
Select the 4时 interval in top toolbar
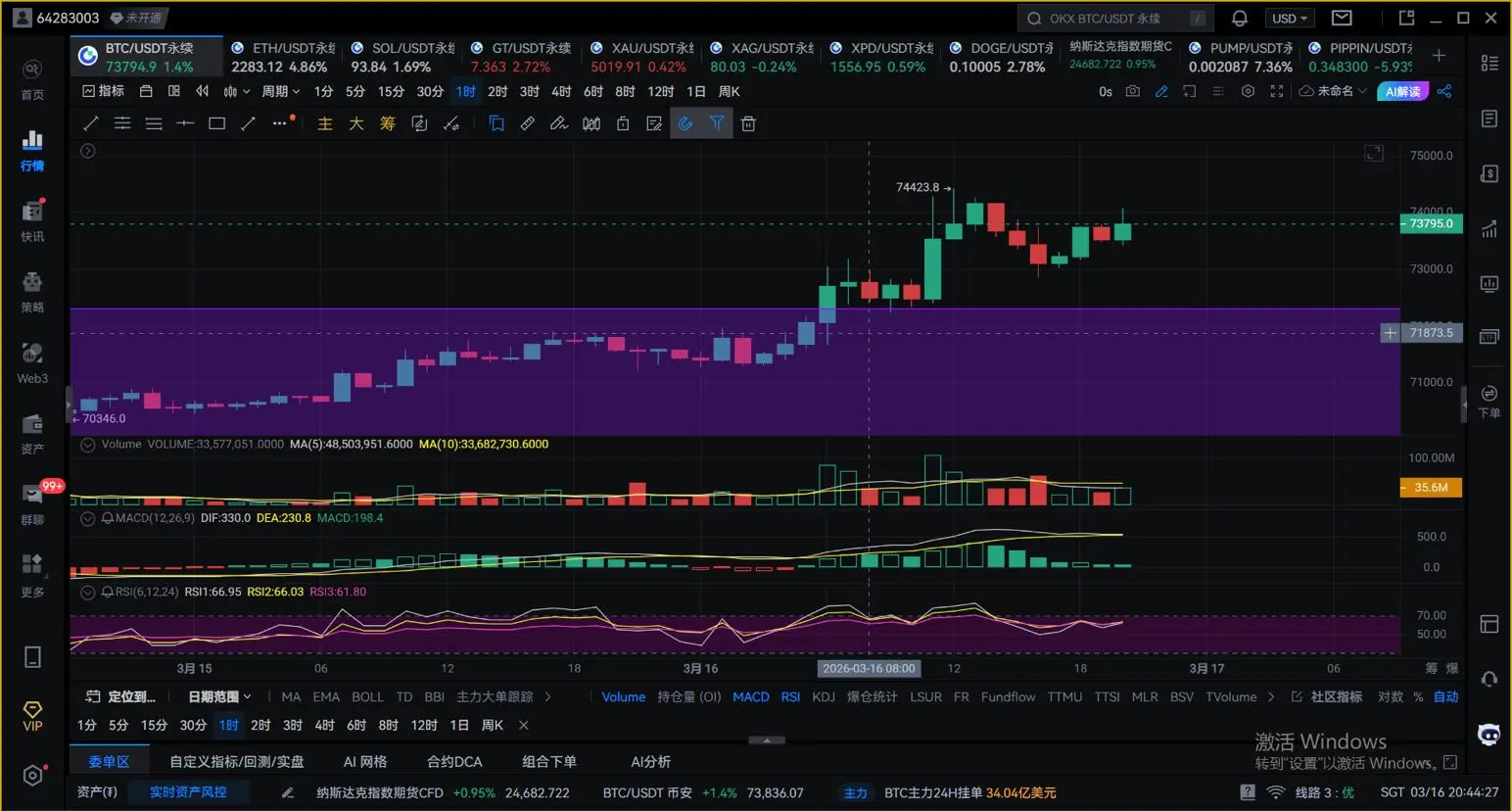[x=561, y=91]
